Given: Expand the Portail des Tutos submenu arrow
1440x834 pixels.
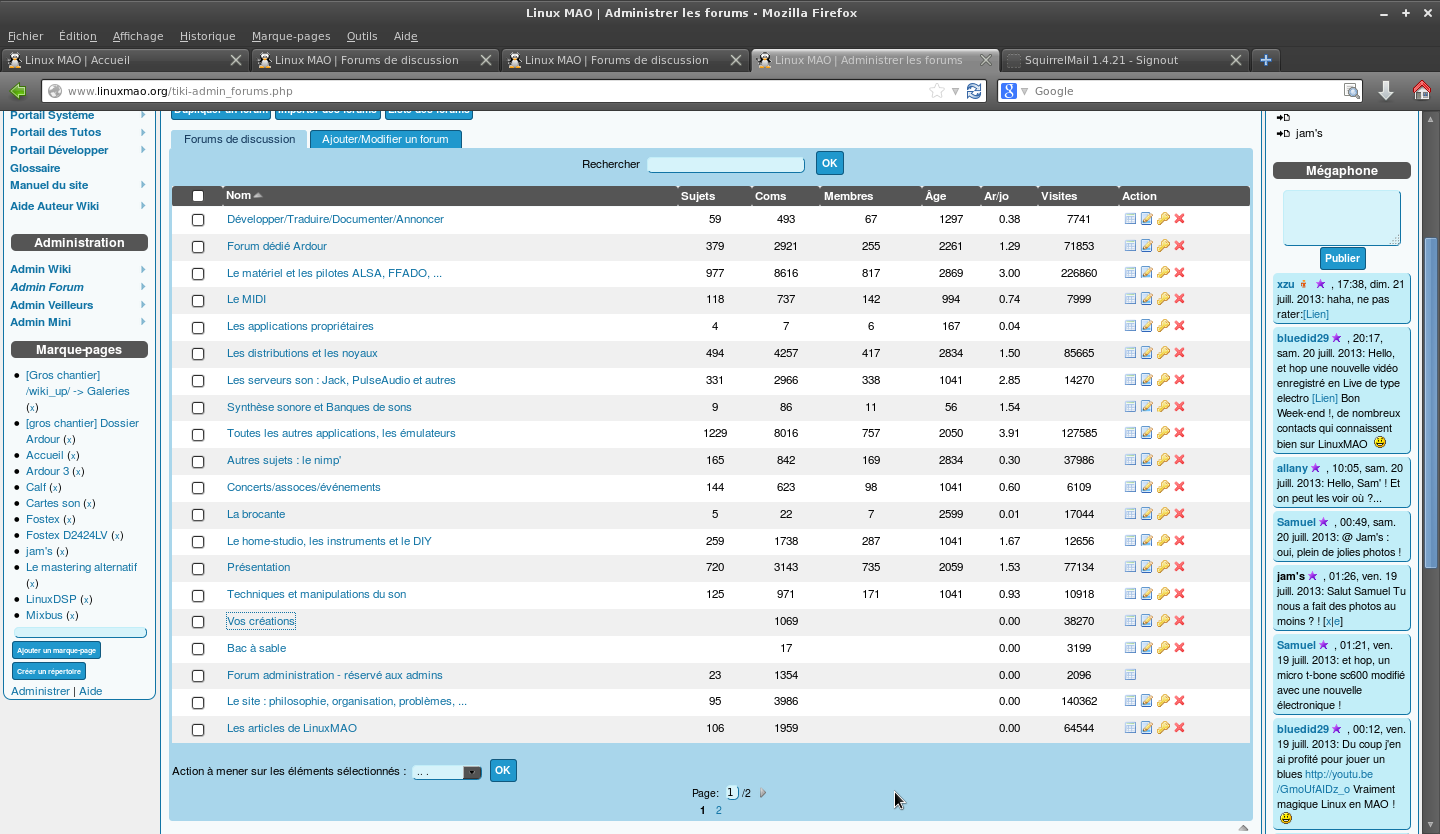Looking at the screenshot, I should 143,132.
